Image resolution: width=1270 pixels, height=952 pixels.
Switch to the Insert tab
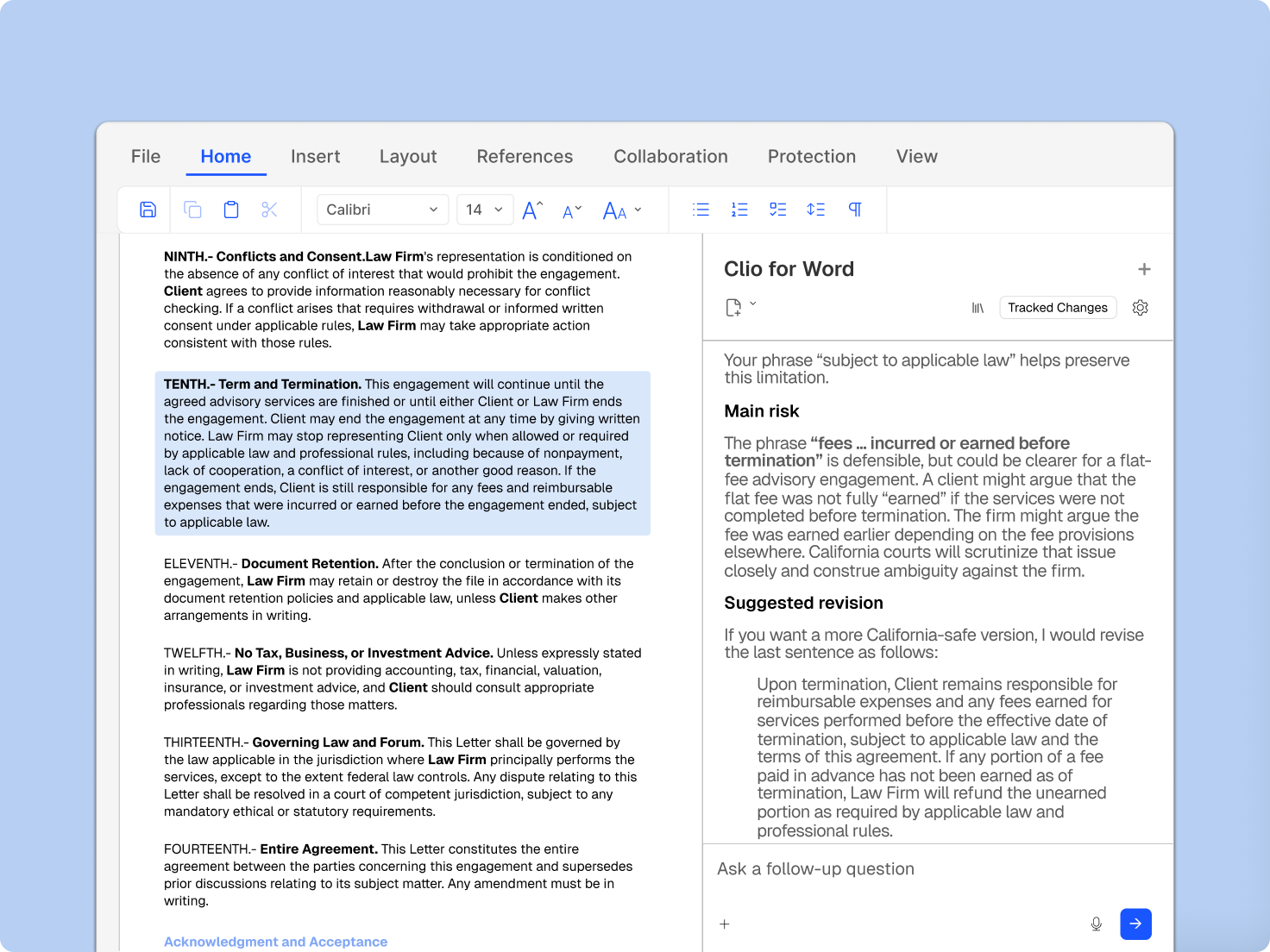point(315,156)
